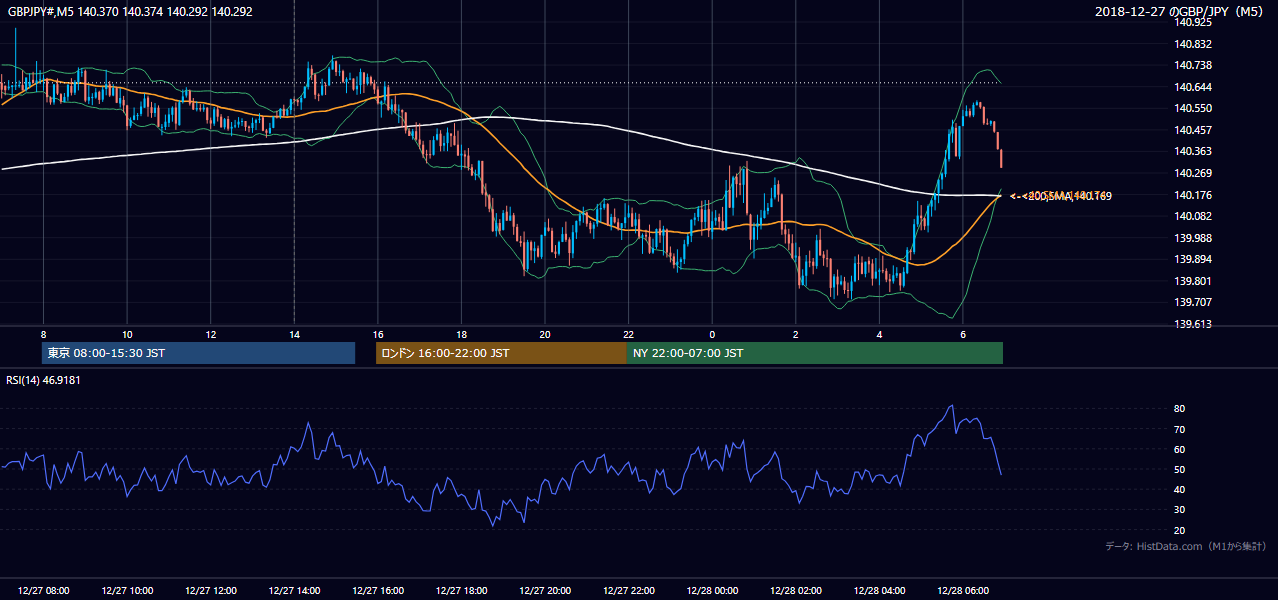Click the 140.363 price axis label
Image resolution: width=1278 pixels, height=600 pixels.
point(1192,151)
